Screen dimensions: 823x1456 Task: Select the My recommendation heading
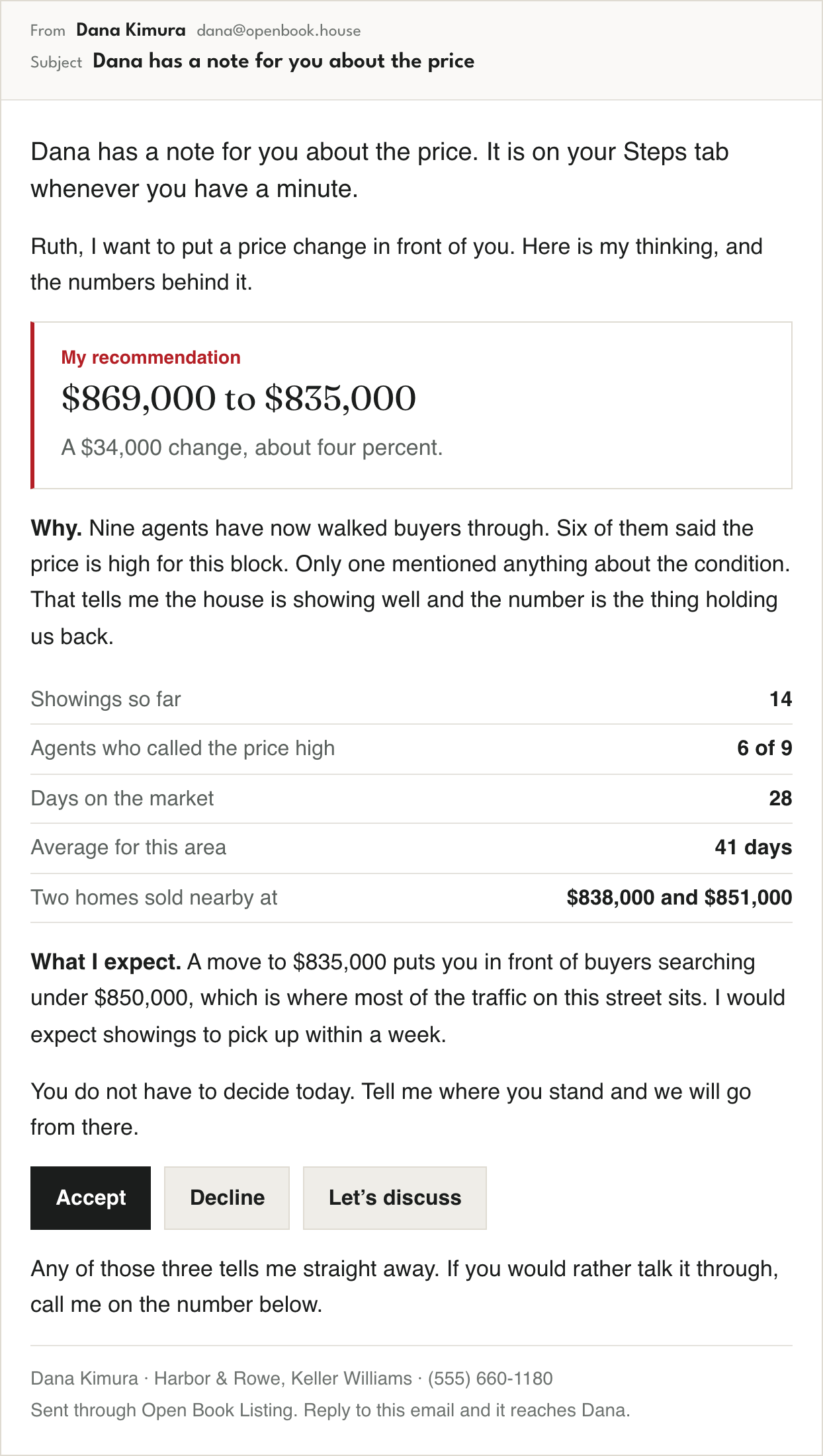coord(151,357)
